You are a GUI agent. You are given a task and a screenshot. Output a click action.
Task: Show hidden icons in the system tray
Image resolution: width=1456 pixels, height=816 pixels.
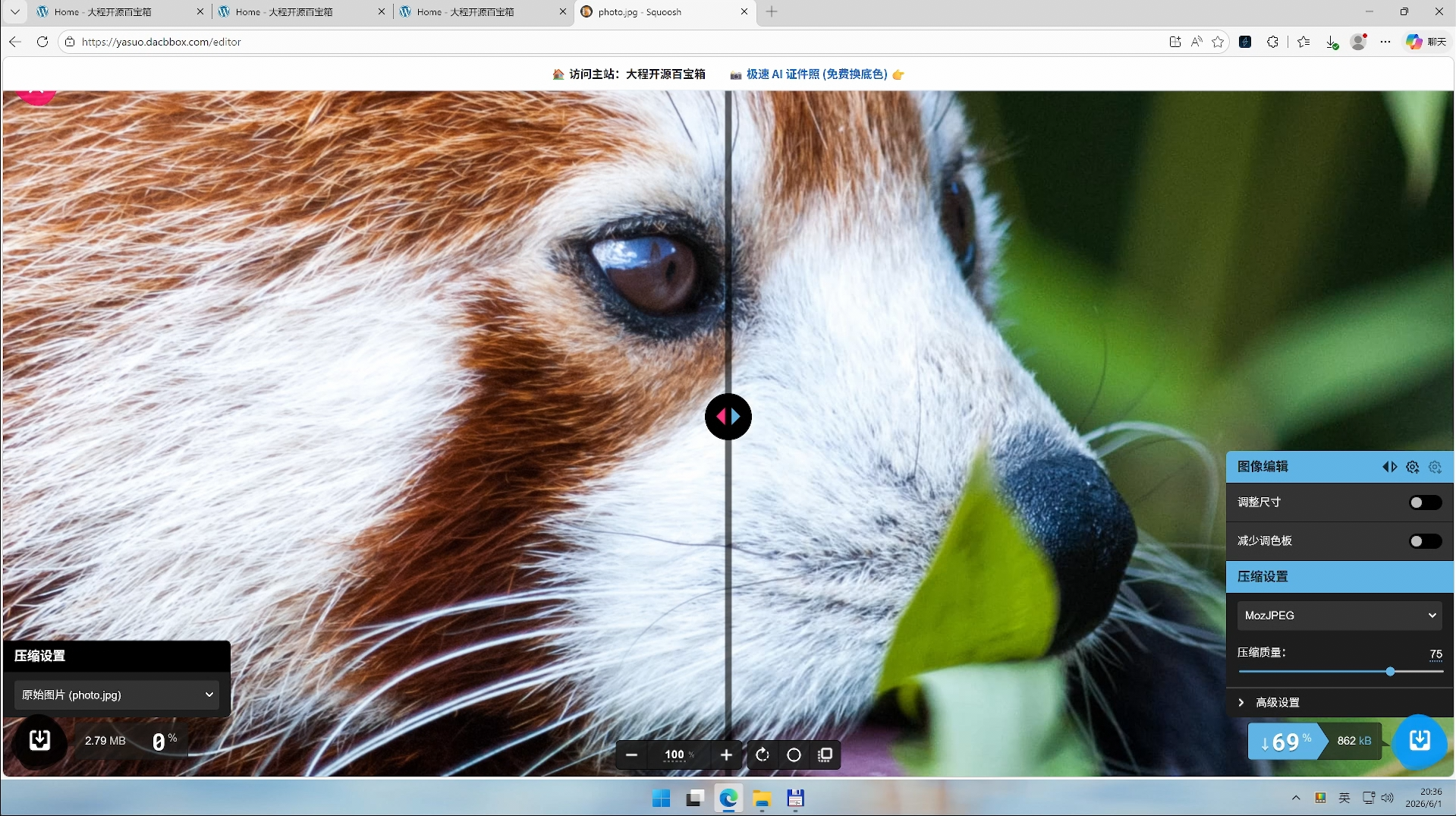1296,798
